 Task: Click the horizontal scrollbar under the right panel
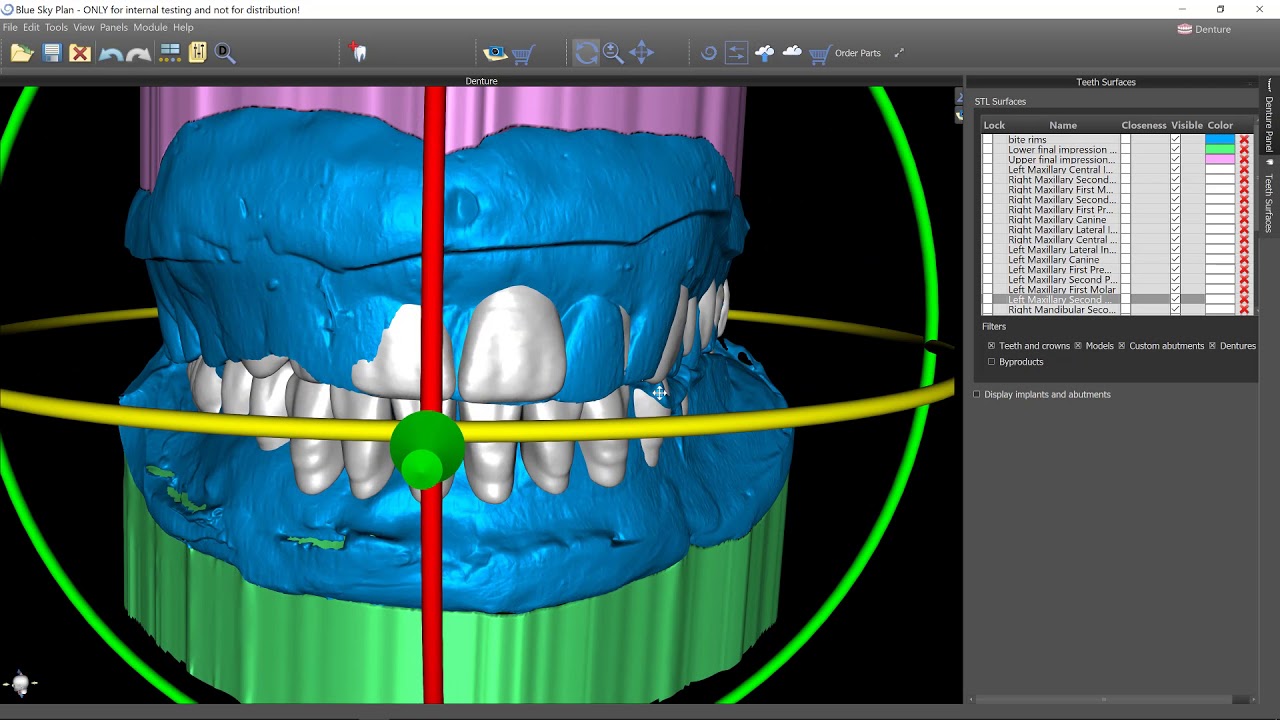1104,700
